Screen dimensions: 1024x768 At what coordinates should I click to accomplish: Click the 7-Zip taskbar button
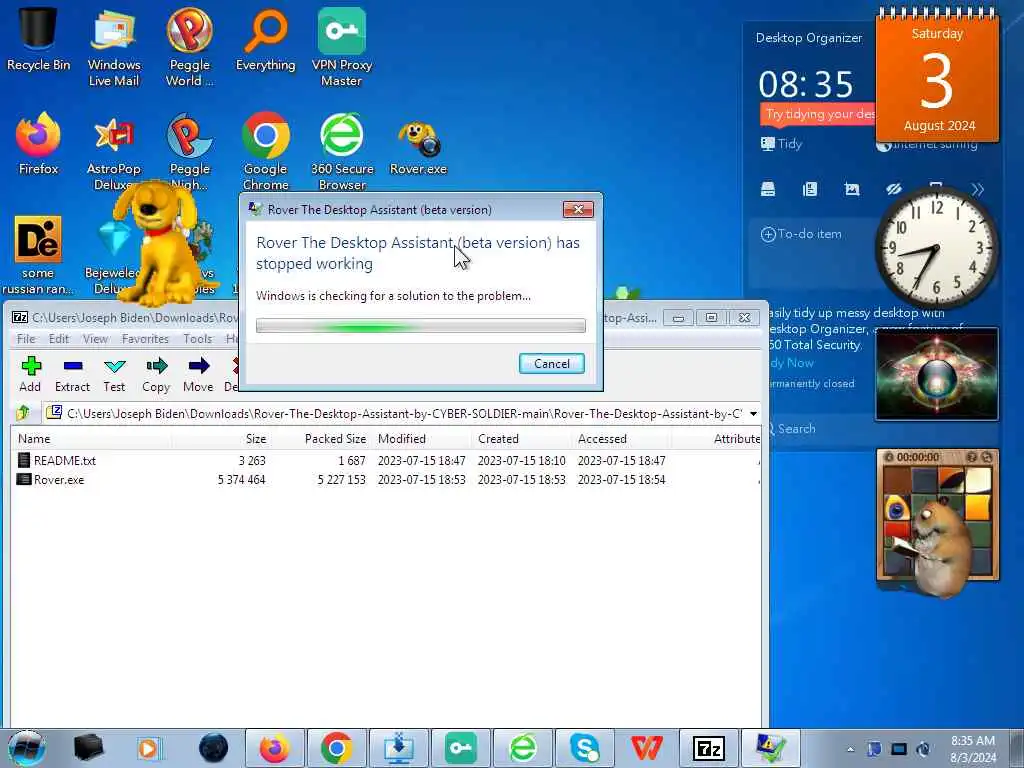pos(709,748)
